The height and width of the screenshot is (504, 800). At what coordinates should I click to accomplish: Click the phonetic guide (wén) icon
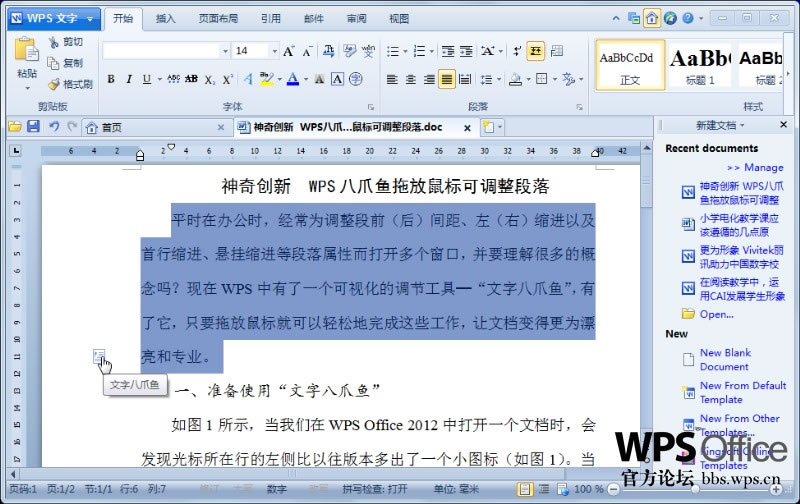point(368,51)
